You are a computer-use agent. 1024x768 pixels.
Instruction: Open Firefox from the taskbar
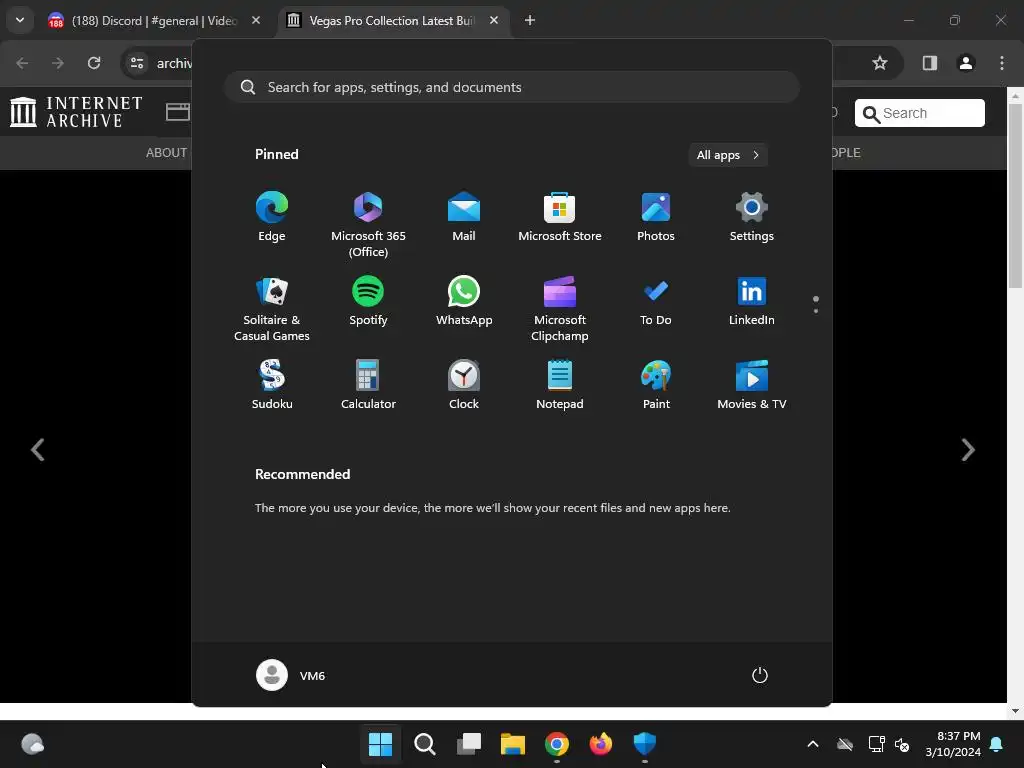[601, 743]
